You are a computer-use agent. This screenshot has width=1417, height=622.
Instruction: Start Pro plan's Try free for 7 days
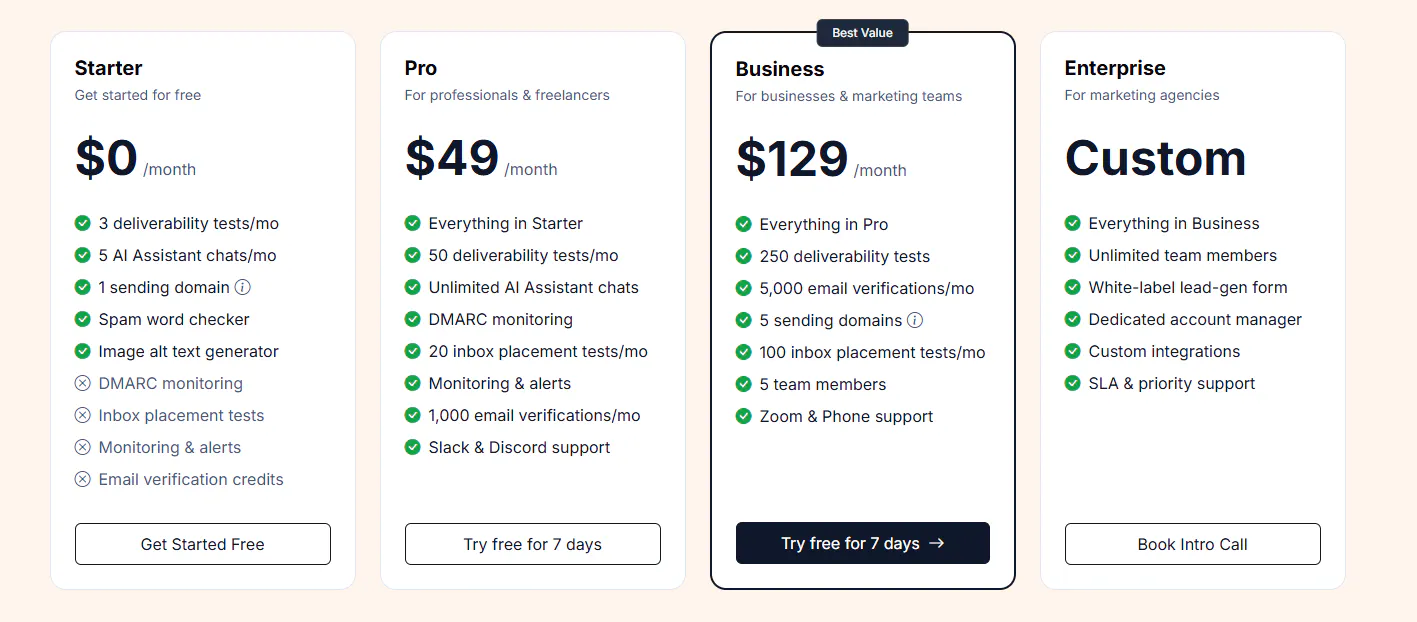click(x=532, y=544)
